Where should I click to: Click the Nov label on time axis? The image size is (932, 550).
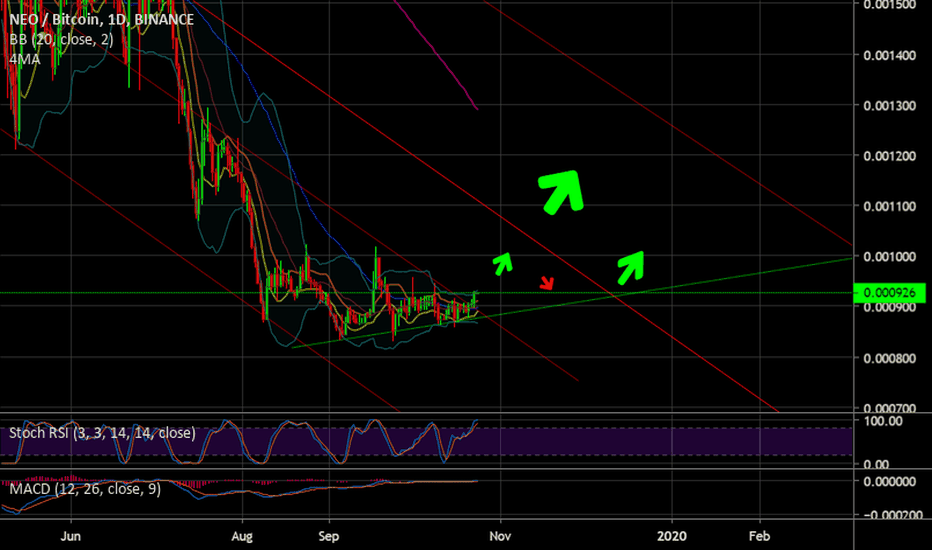click(x=500, y=536)
